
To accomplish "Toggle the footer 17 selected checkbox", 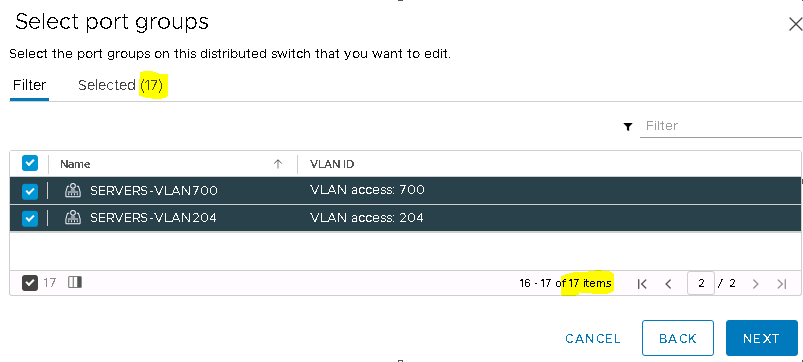I will (x=30, y=283).
